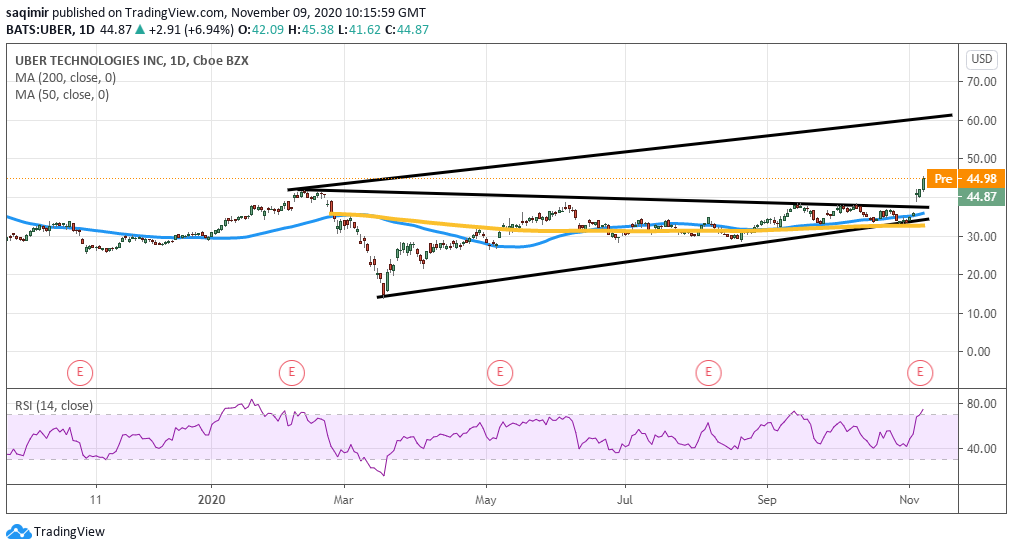The width and height of the screenshot is (1013, 550).
Task: Click the saqimir author name
Action: point(27,12)
